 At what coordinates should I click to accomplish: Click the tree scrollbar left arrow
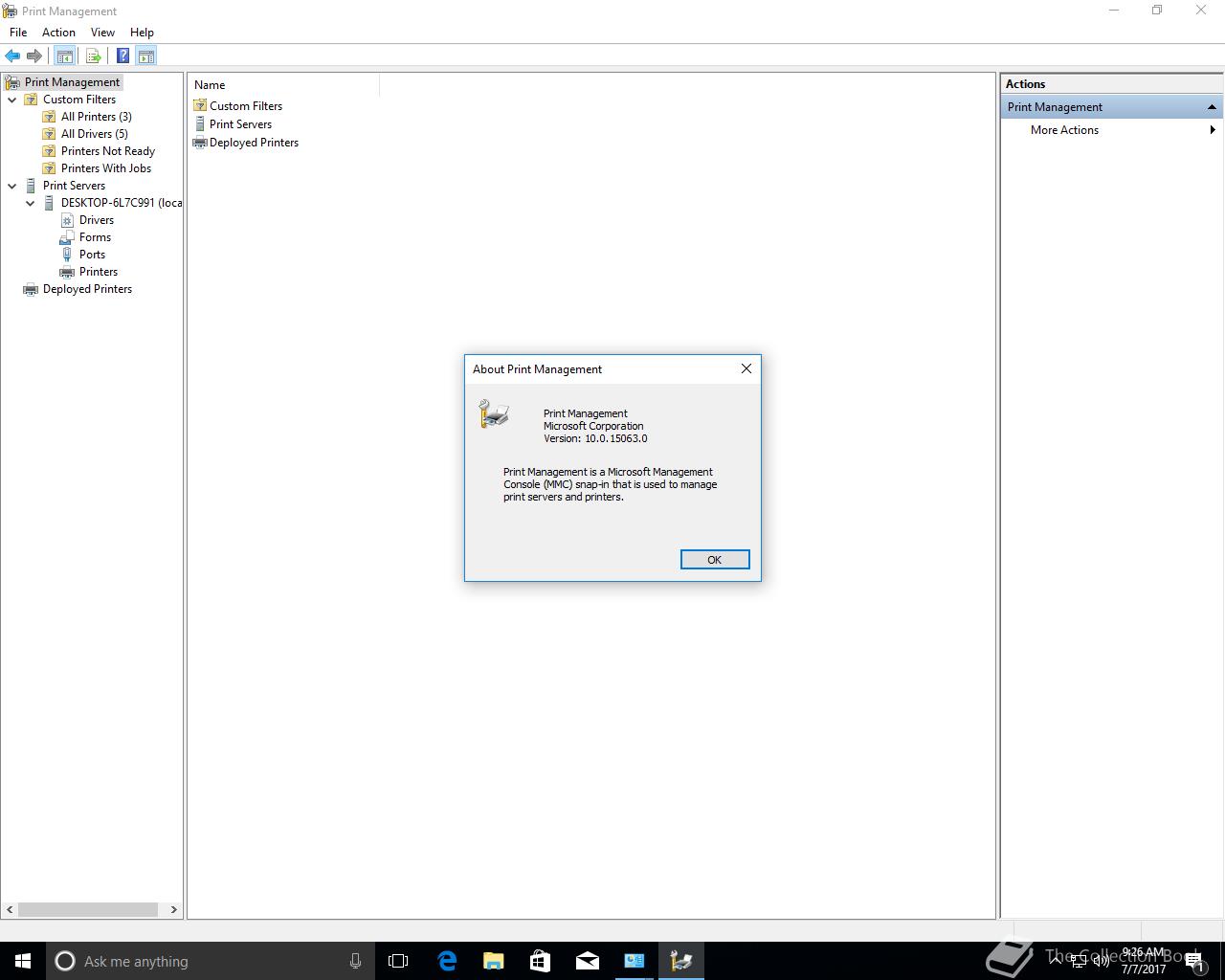click(x=11, y=909)
